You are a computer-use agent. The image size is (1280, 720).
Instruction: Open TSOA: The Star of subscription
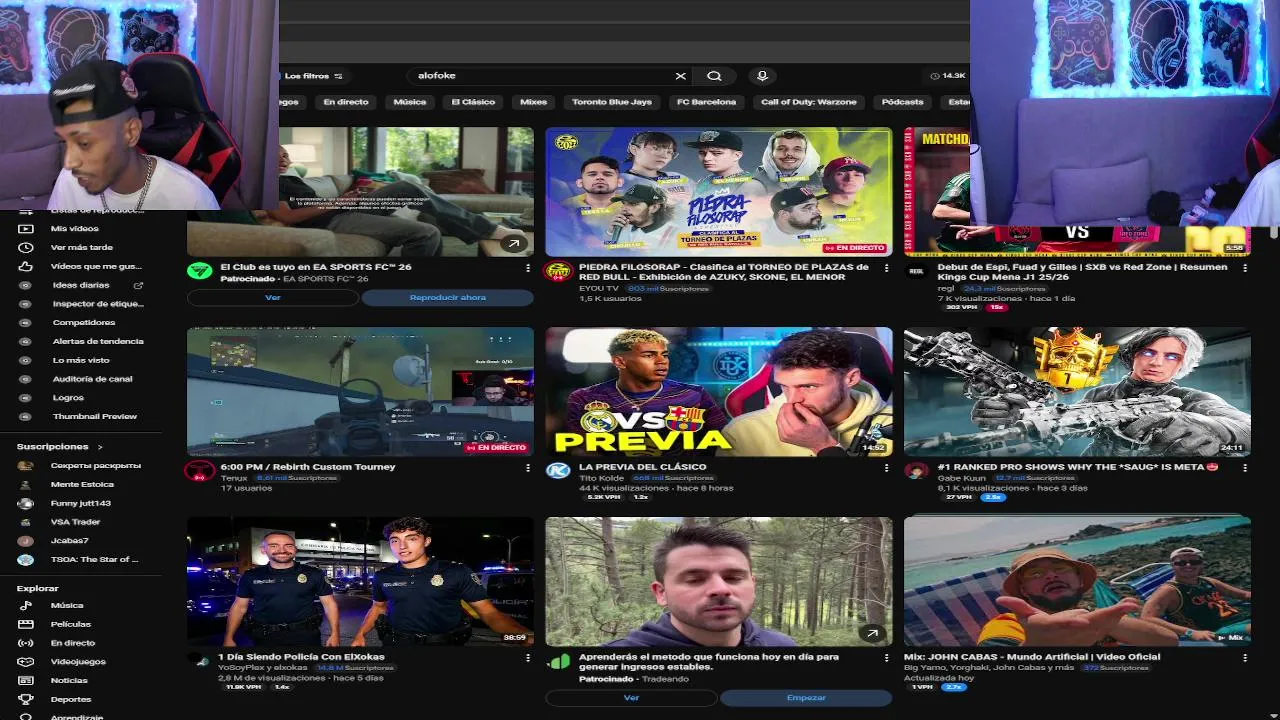pyautogui.click(x=95, y=560)
